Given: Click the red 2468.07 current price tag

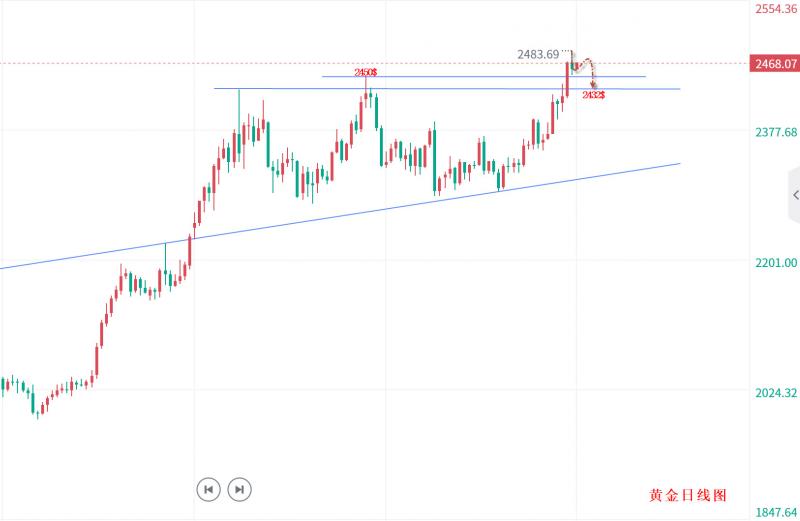Looking at the screenshot, I should tap(774, 64).
